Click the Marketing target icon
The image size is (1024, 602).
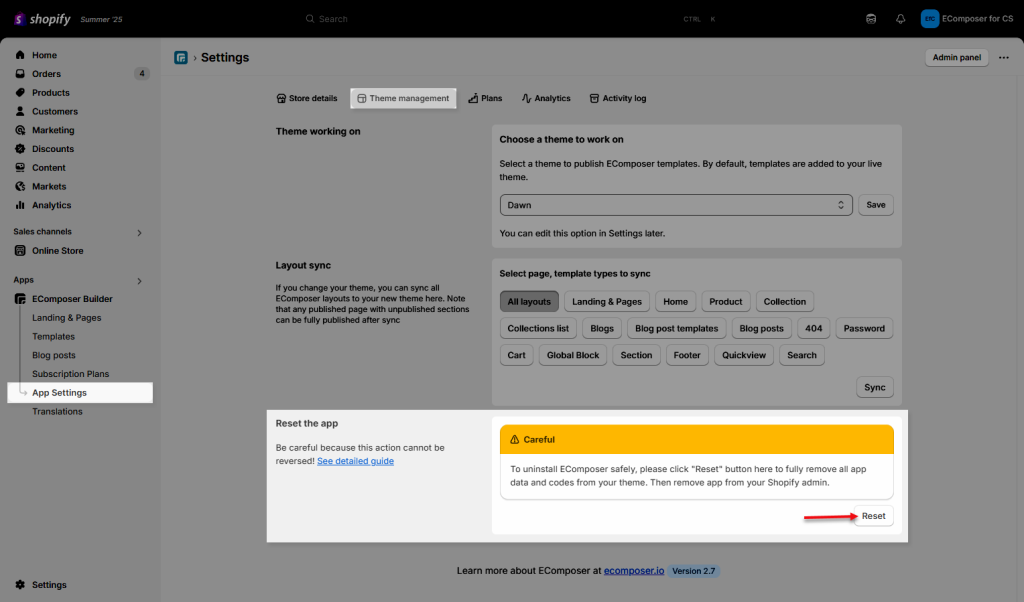tap(20, 130)
